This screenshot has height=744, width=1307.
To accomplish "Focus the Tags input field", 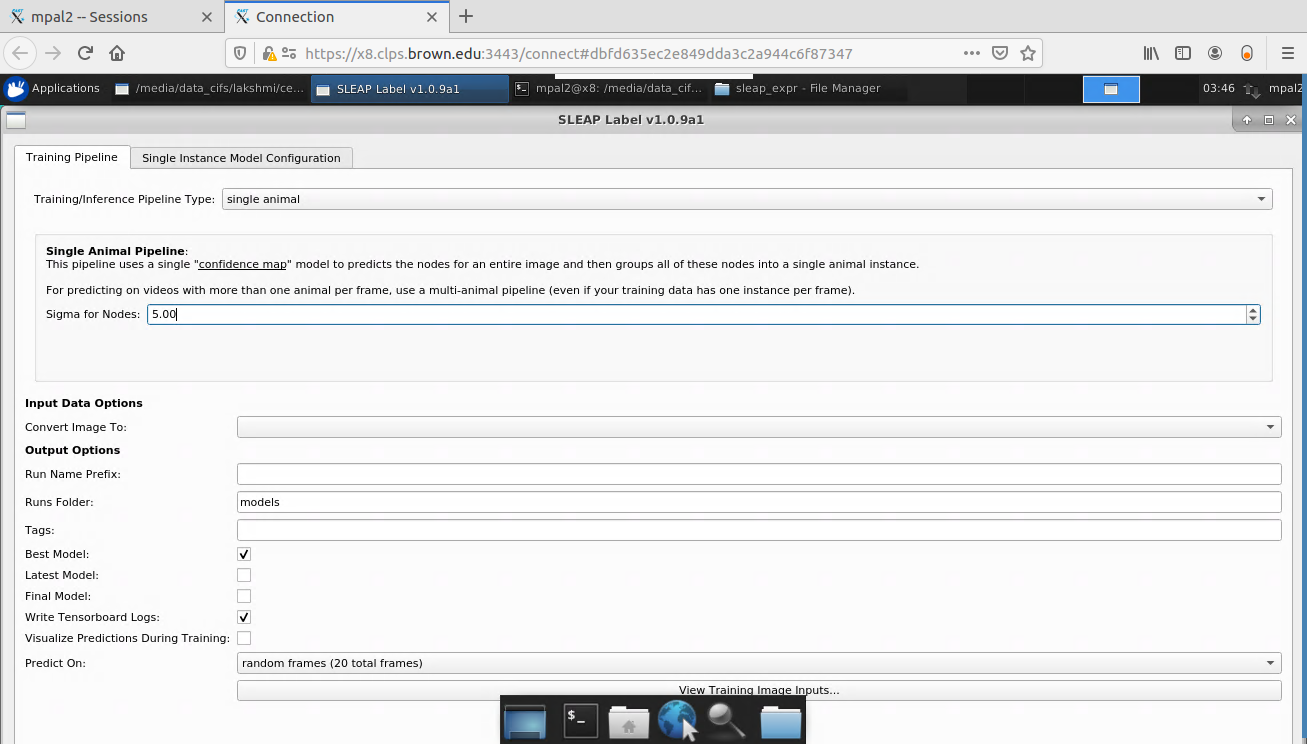I will (759, 530).
